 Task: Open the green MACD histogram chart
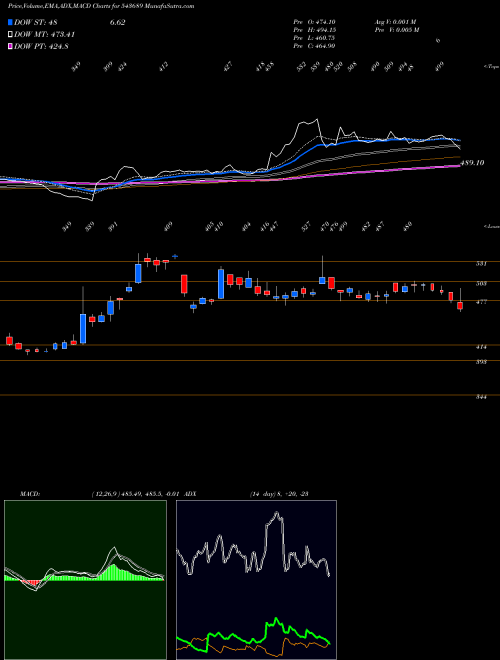[x=85, y=580]
